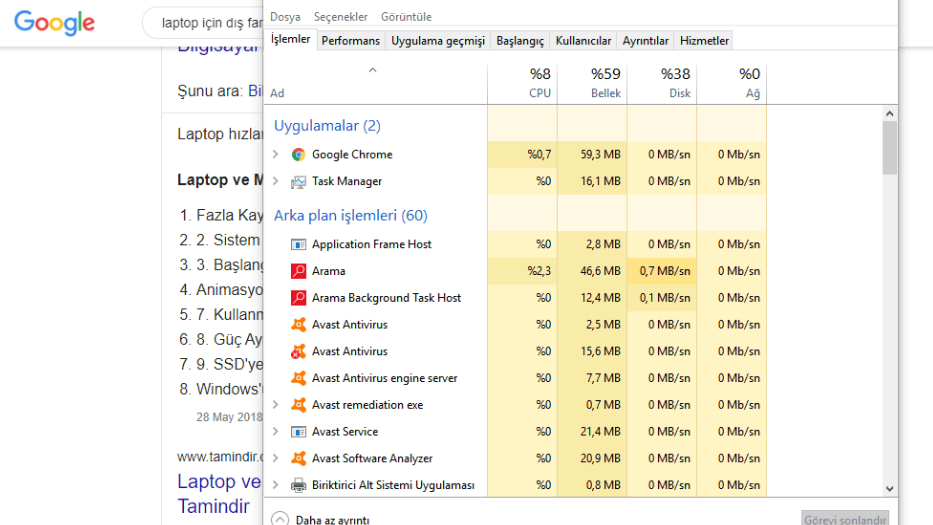Click the Avast Service icon

pos(298,432)
